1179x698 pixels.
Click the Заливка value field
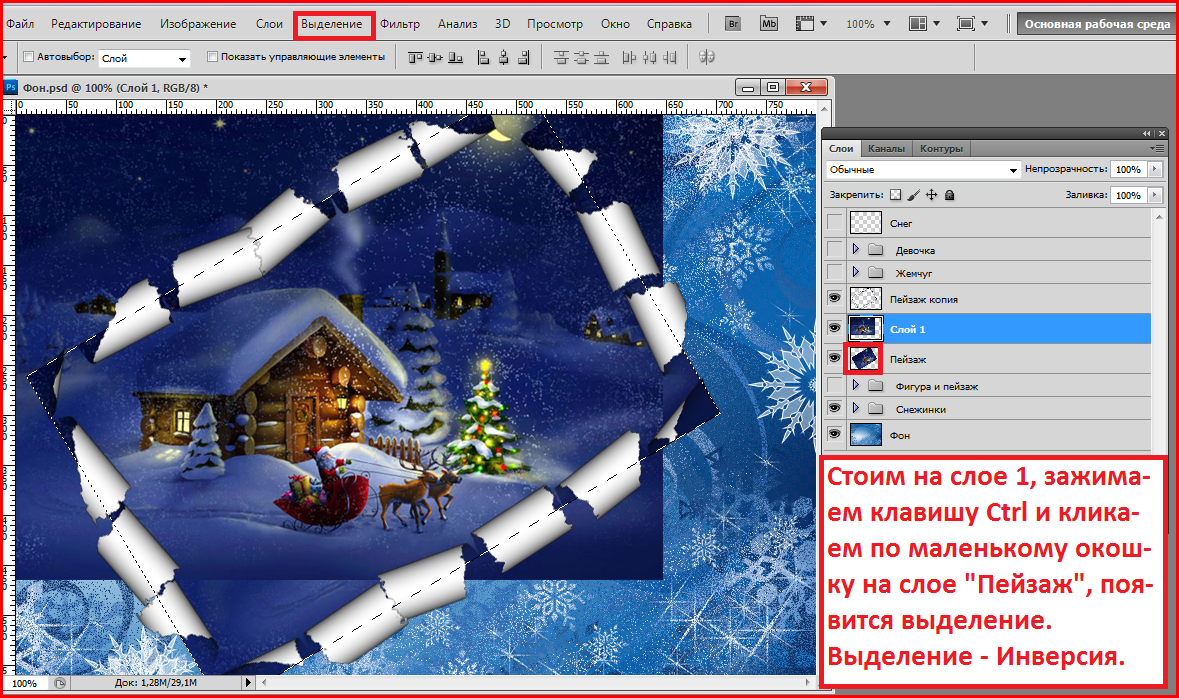pyautogui.click(x=1129, y=195)
